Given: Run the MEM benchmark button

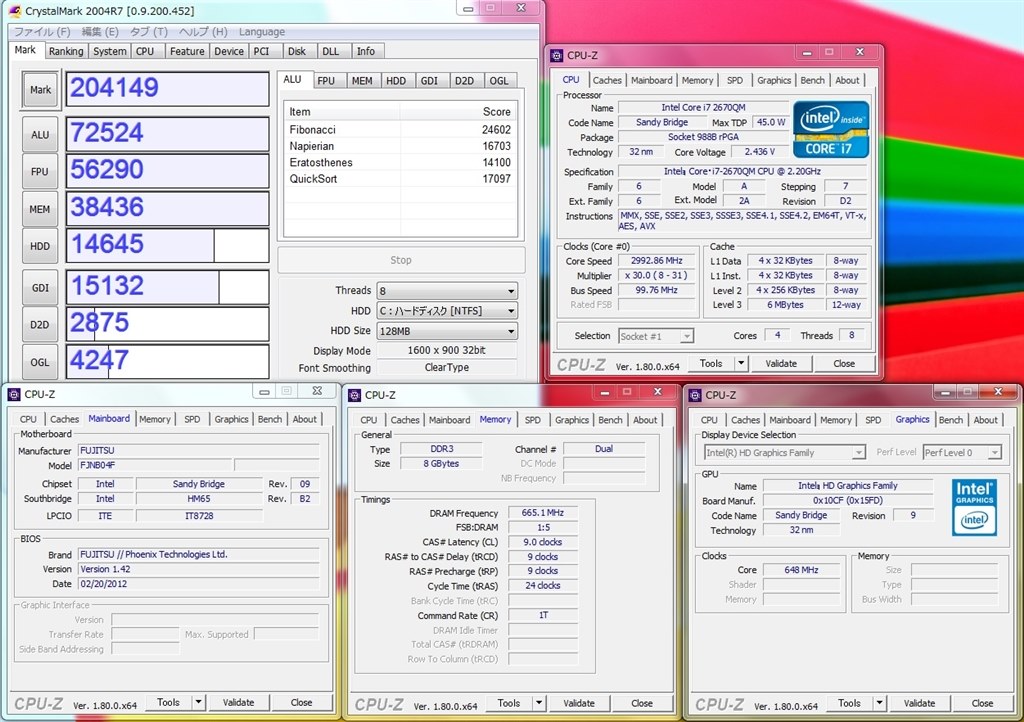Looking at the screenshot, I should pos(40,209).
